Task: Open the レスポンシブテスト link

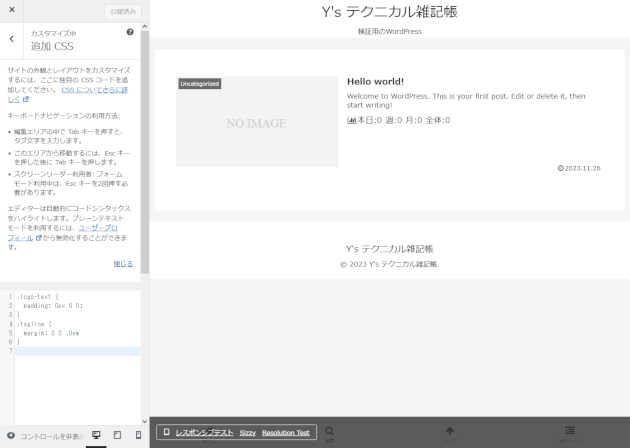Action: (204, 433)
